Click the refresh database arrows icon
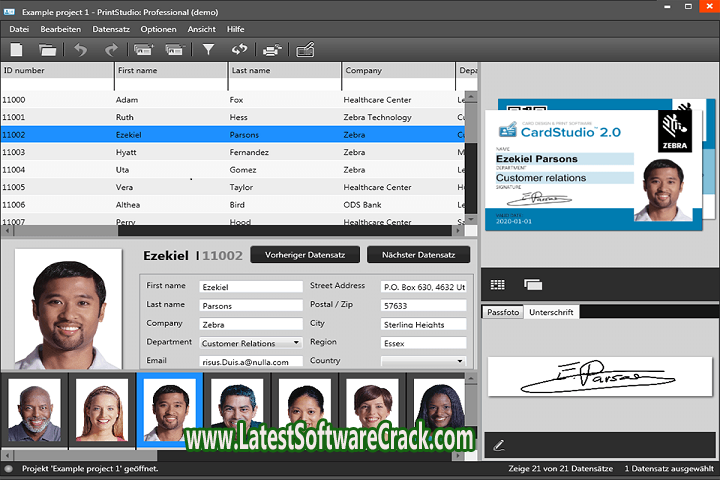 239,49
